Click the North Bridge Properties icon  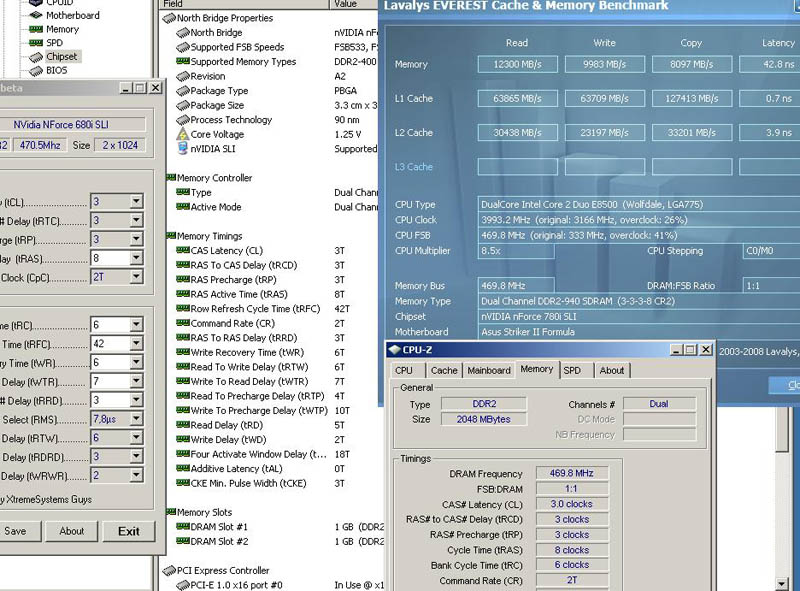tap(169, 18)
